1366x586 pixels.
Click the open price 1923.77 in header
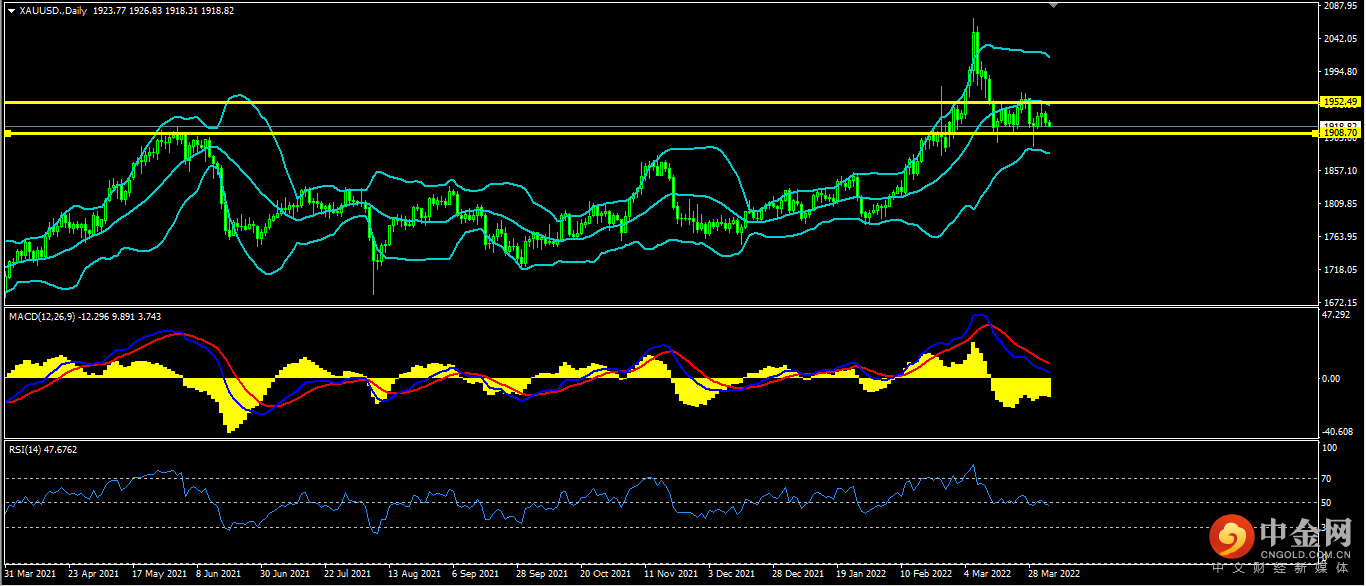coord(108,10)
